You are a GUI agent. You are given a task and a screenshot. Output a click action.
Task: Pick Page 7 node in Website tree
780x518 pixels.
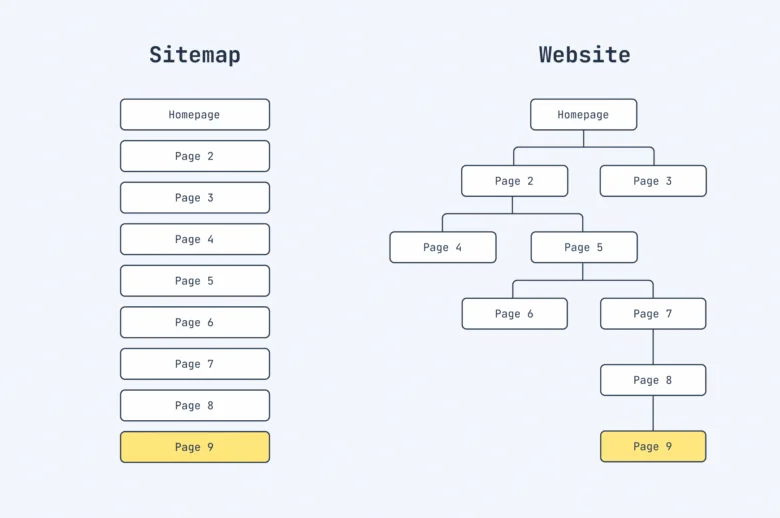(x=653, y=314)
